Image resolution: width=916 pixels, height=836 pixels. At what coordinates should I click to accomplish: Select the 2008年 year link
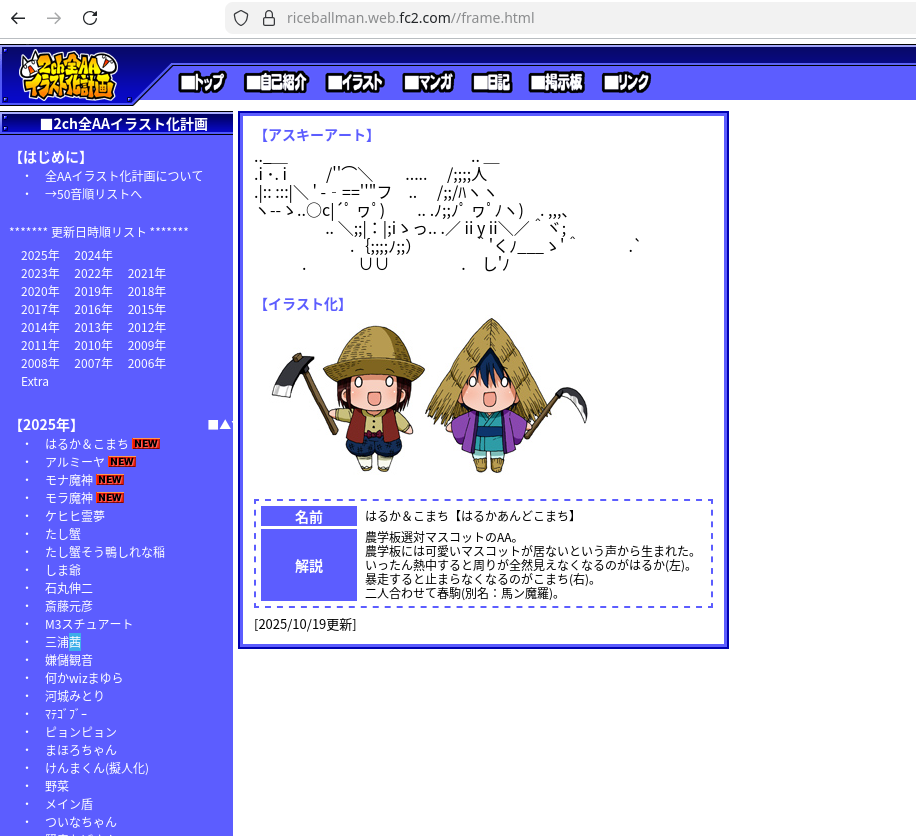pyautogui.click(x=40, y=363)
